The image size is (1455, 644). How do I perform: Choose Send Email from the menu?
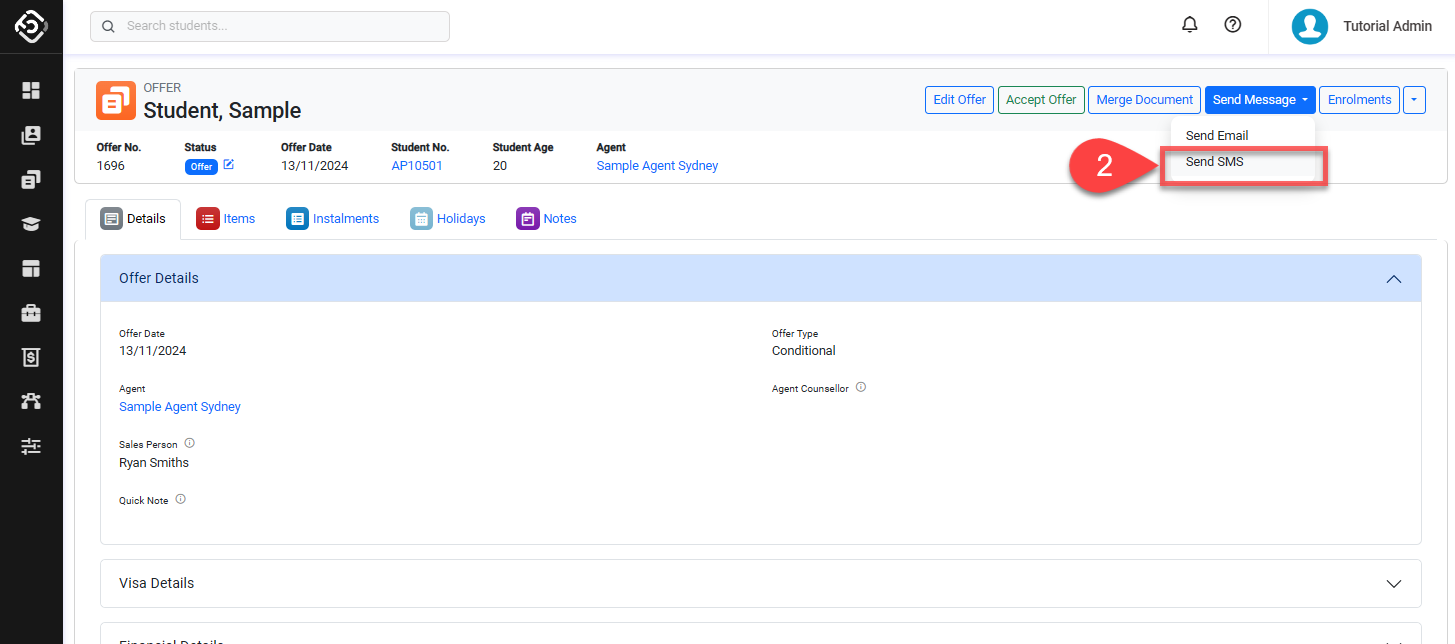[x=1216, y=135]
